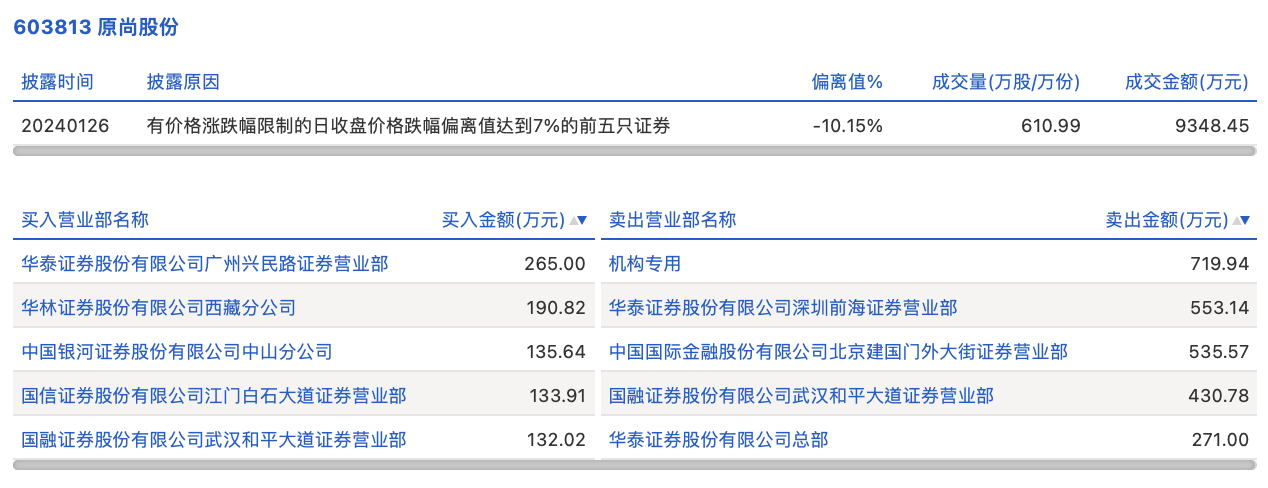Select the 成交金额(万元) column header

coord(1186,82)
